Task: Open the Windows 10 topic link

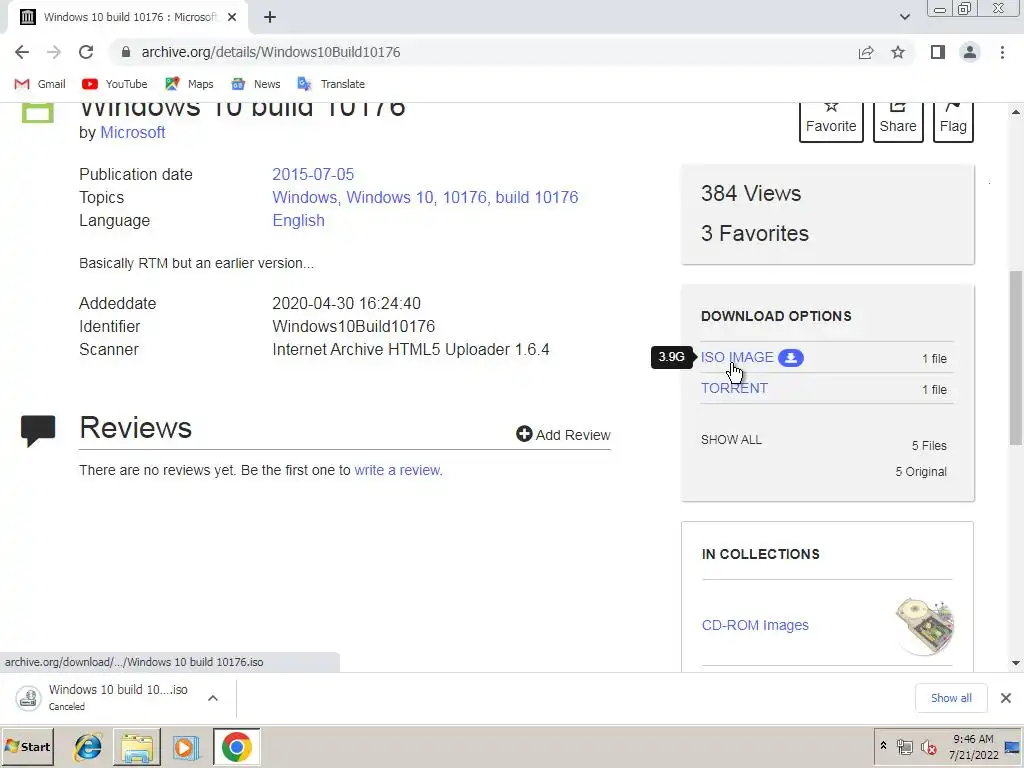Action: pos(389,197)
